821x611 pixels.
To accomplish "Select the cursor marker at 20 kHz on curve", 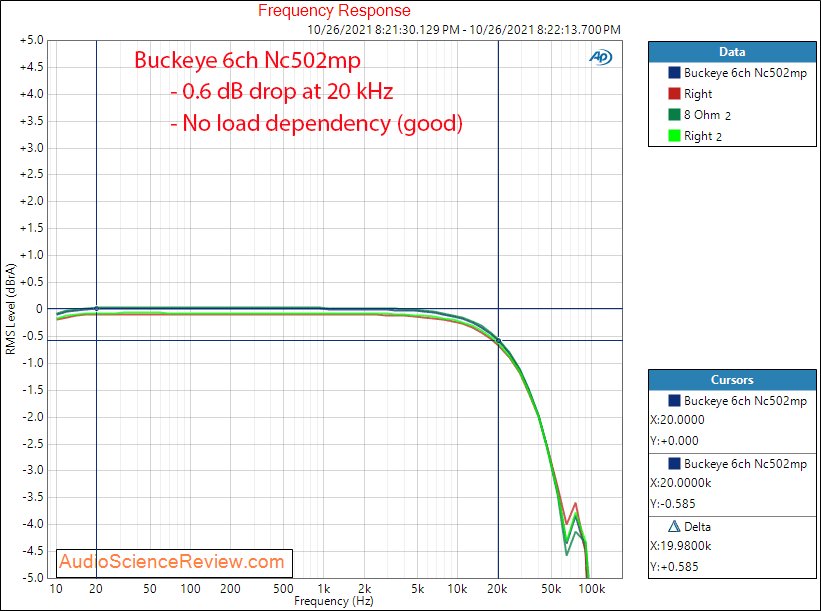I will (498, 341).
